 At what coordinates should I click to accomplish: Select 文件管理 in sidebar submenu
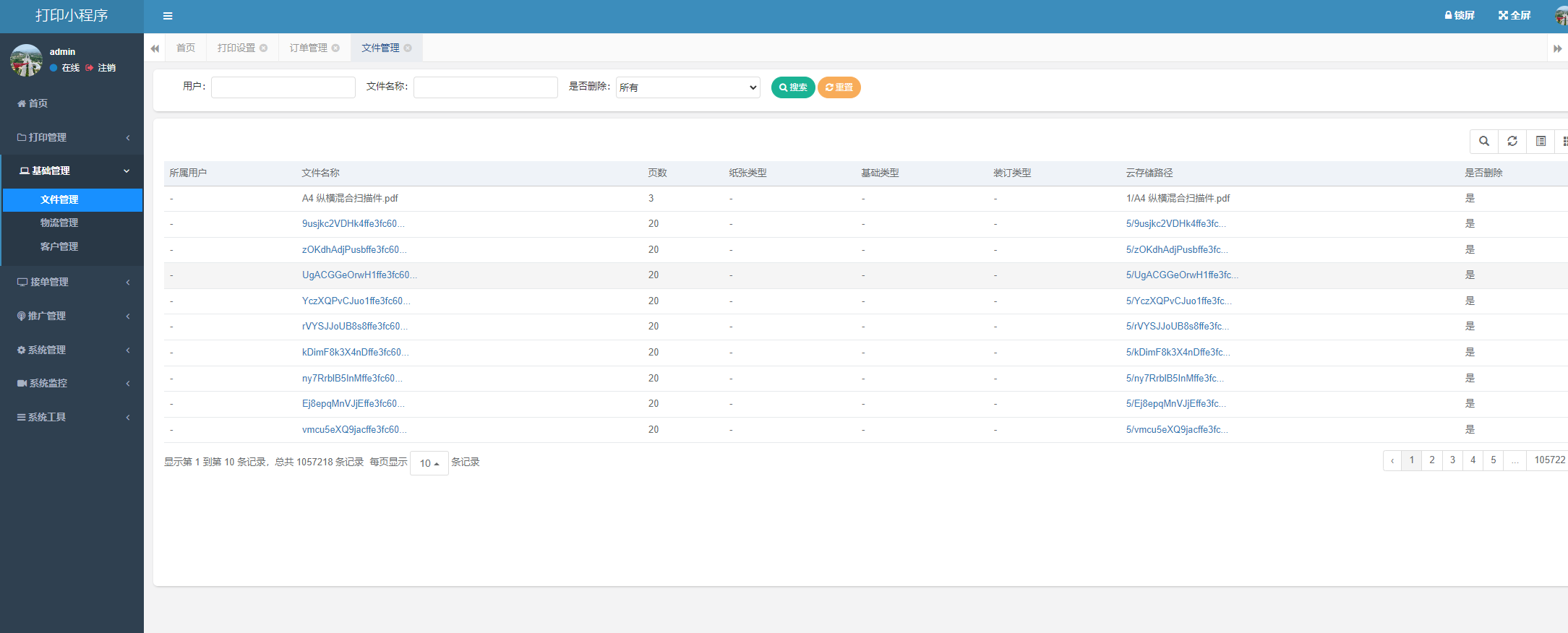[72, 199]
